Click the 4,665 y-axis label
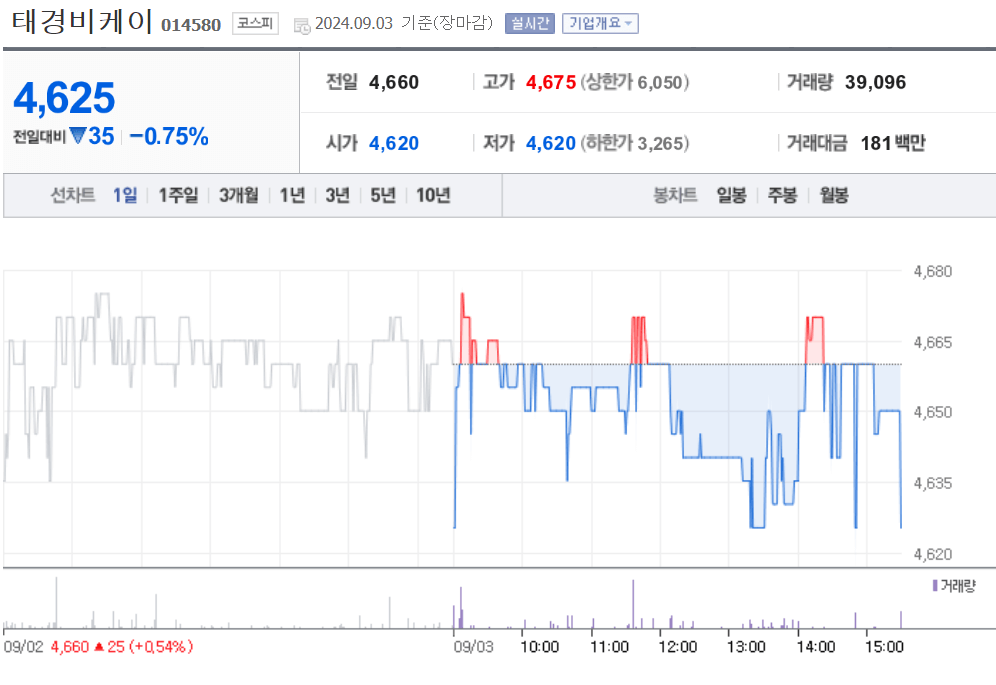This screenshot has width=996, height=685. tap(932, 342)
